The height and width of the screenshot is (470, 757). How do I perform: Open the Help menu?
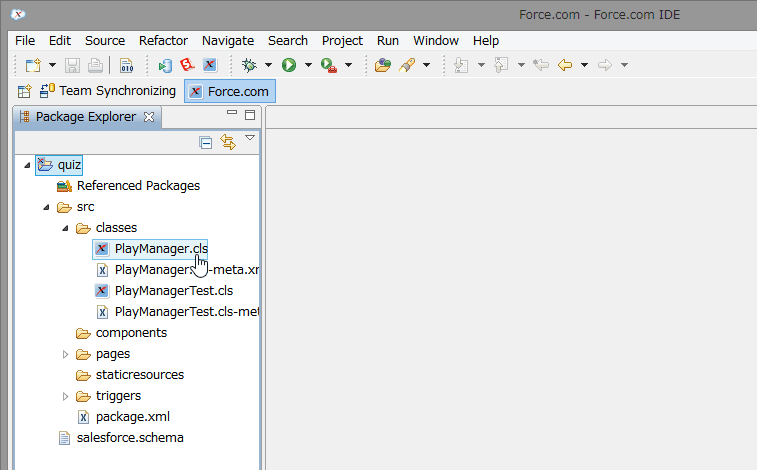[486, 41]
